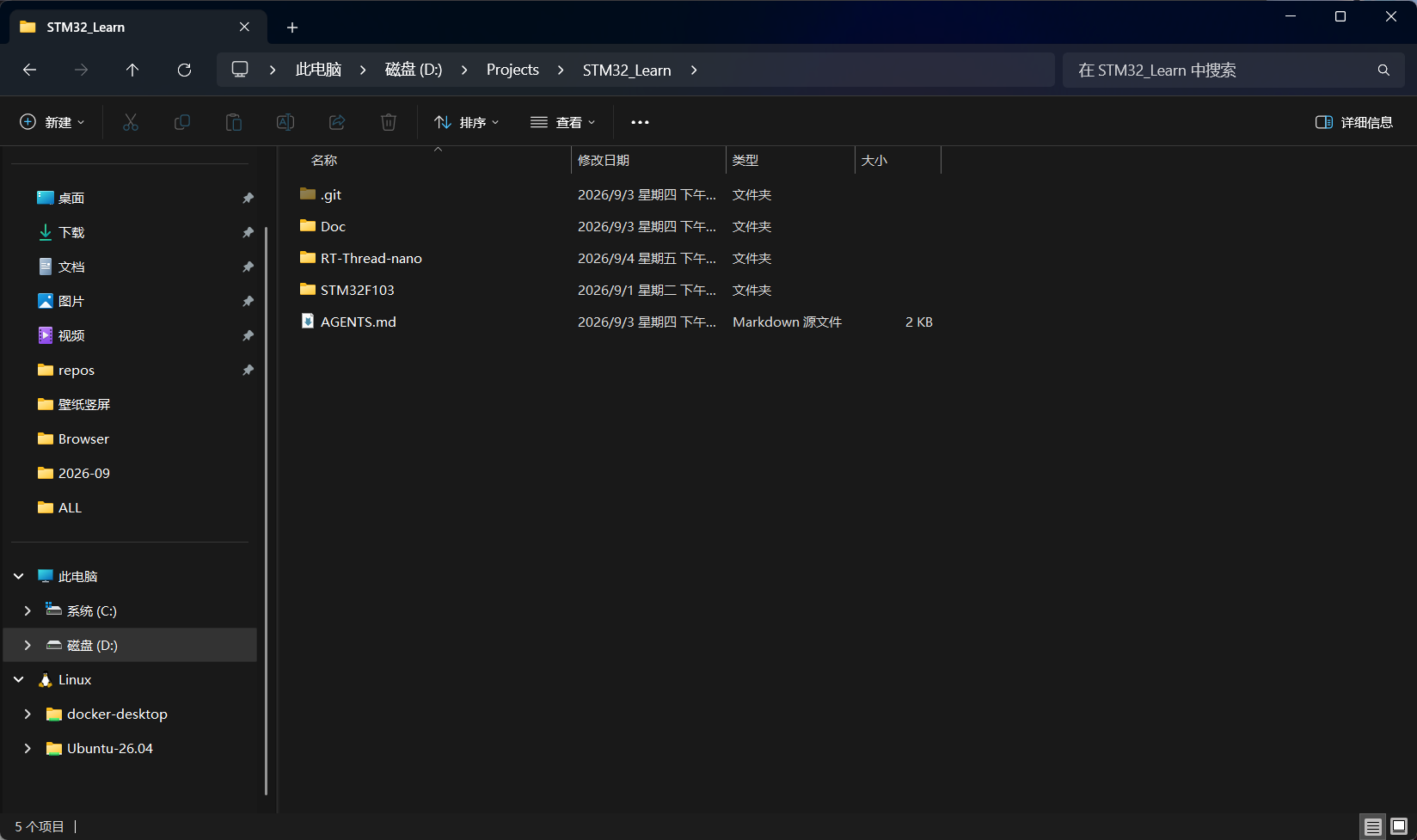This screenshot has height=840, width=1417.
Task: Expand the 磁盘 (D:) drive node
Action: click(x=28, y=645)
